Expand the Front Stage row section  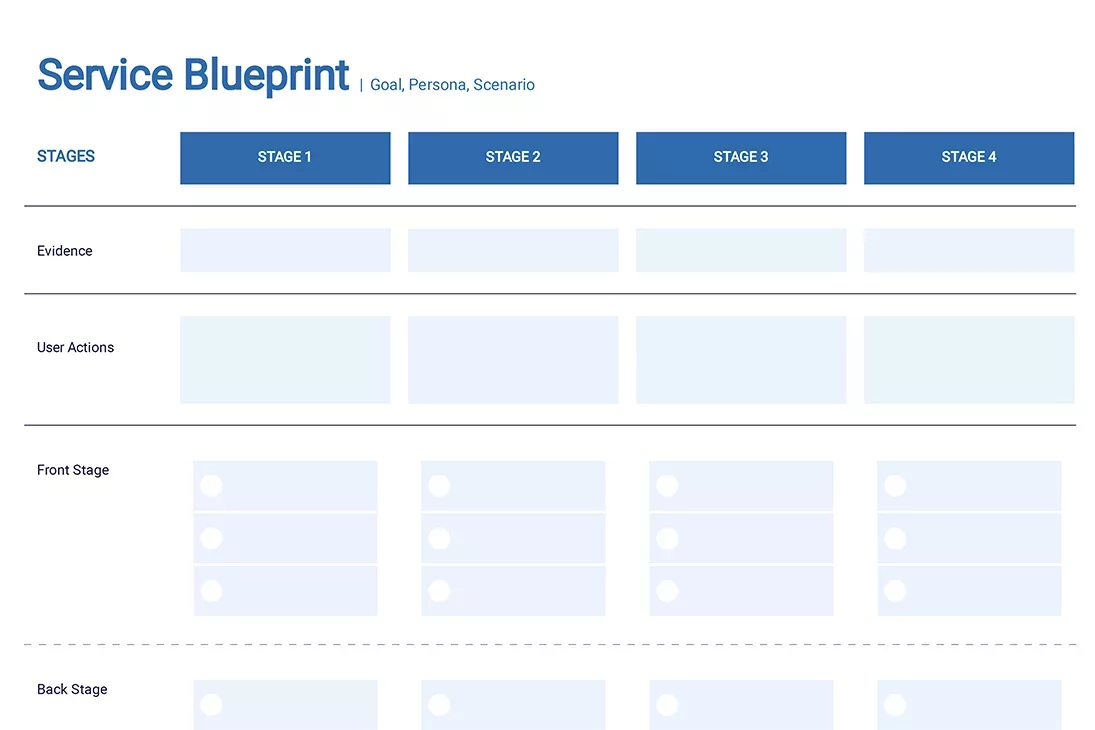[x=72, y=470]
